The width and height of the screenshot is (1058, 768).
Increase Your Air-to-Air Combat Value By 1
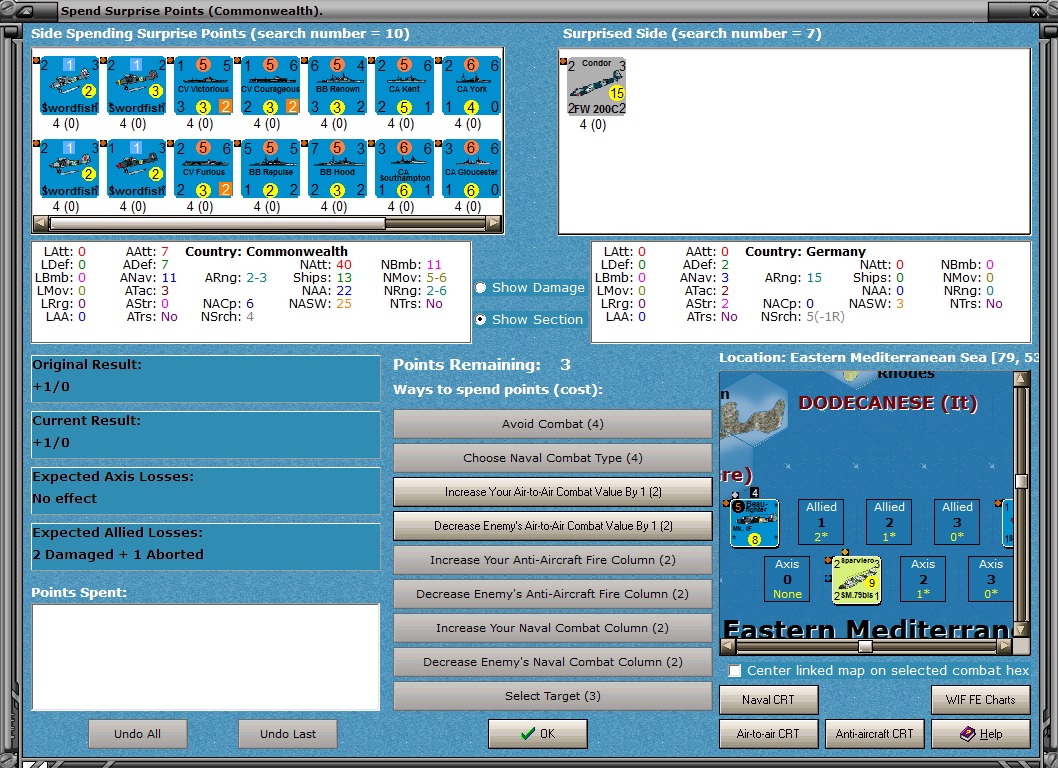[553, 492]
